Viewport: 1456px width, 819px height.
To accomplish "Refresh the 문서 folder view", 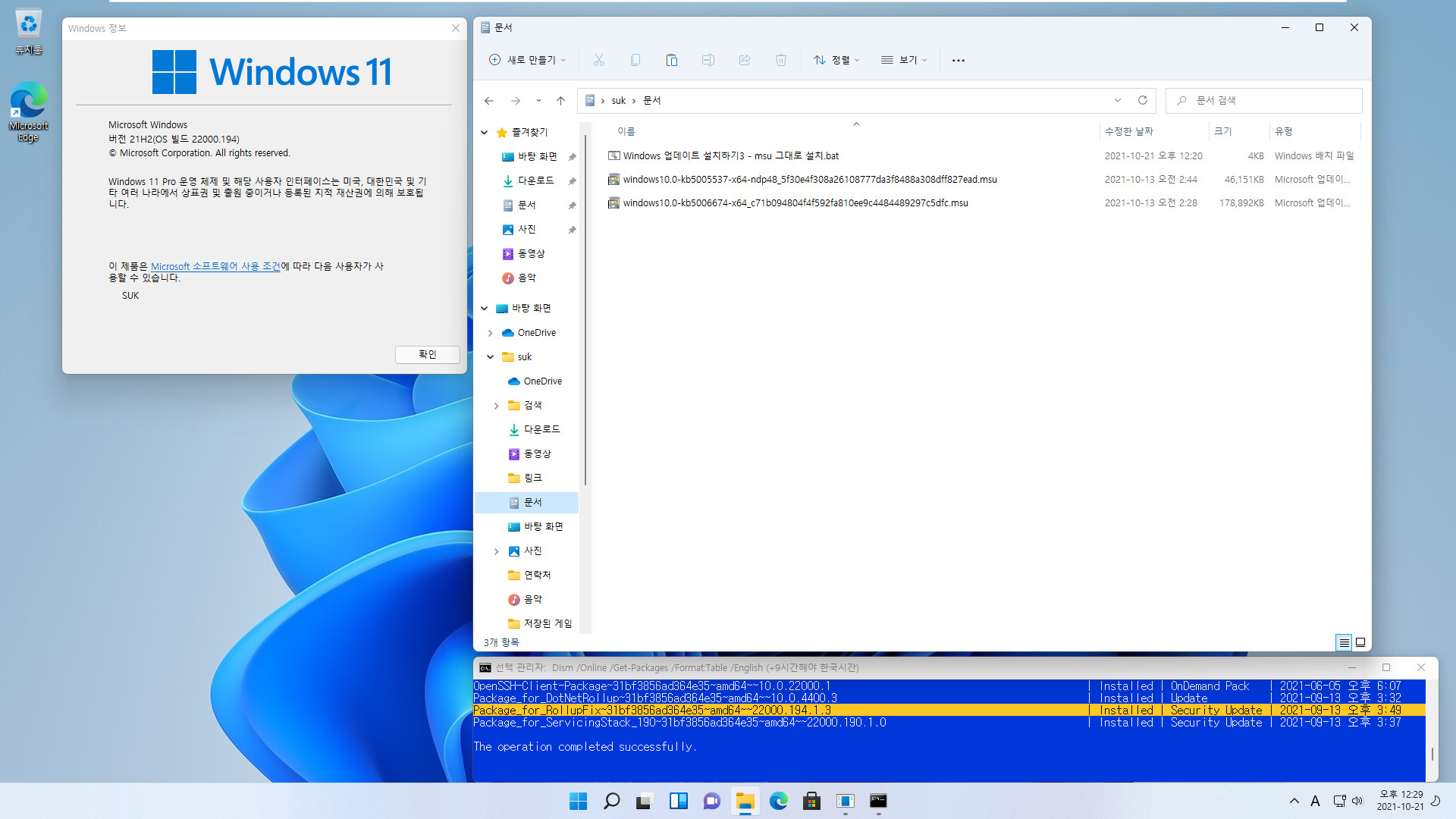I will pos(1142,100).
